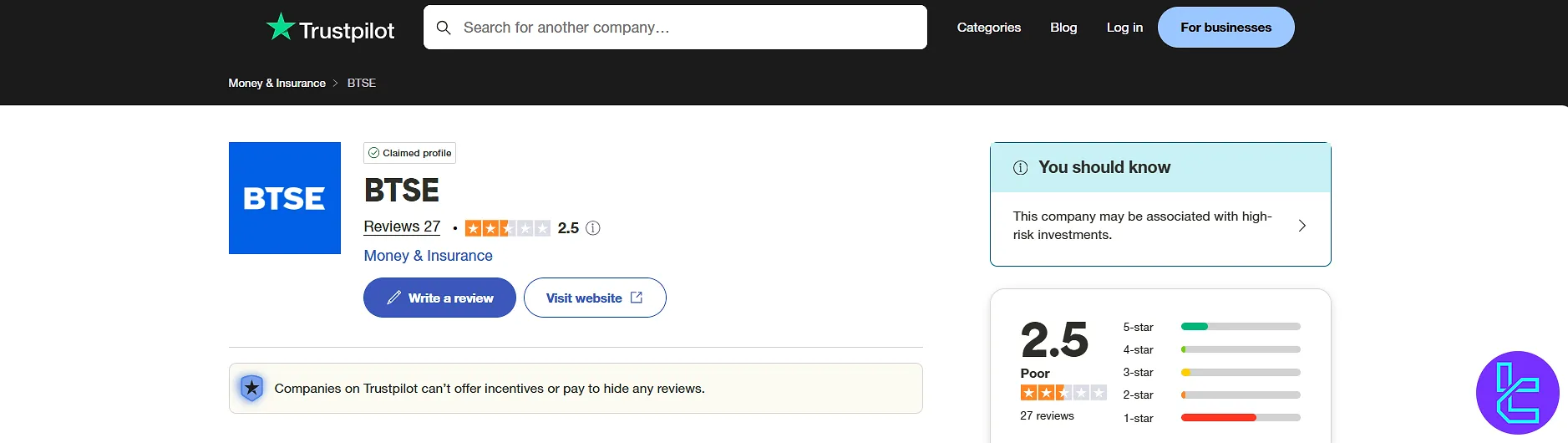Filter reviews by 4-star bar
The image size is (1568, 443).
click(x=1241, y=349)
